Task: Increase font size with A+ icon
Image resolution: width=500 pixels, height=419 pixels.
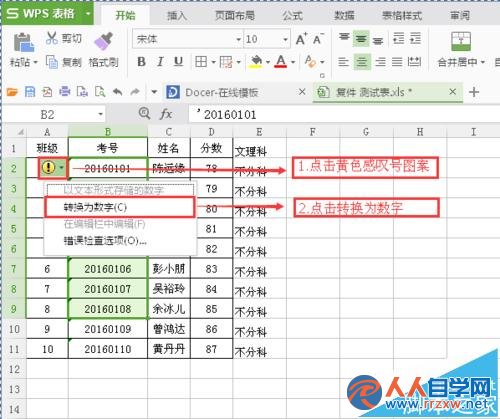Action: coord(302,39)
